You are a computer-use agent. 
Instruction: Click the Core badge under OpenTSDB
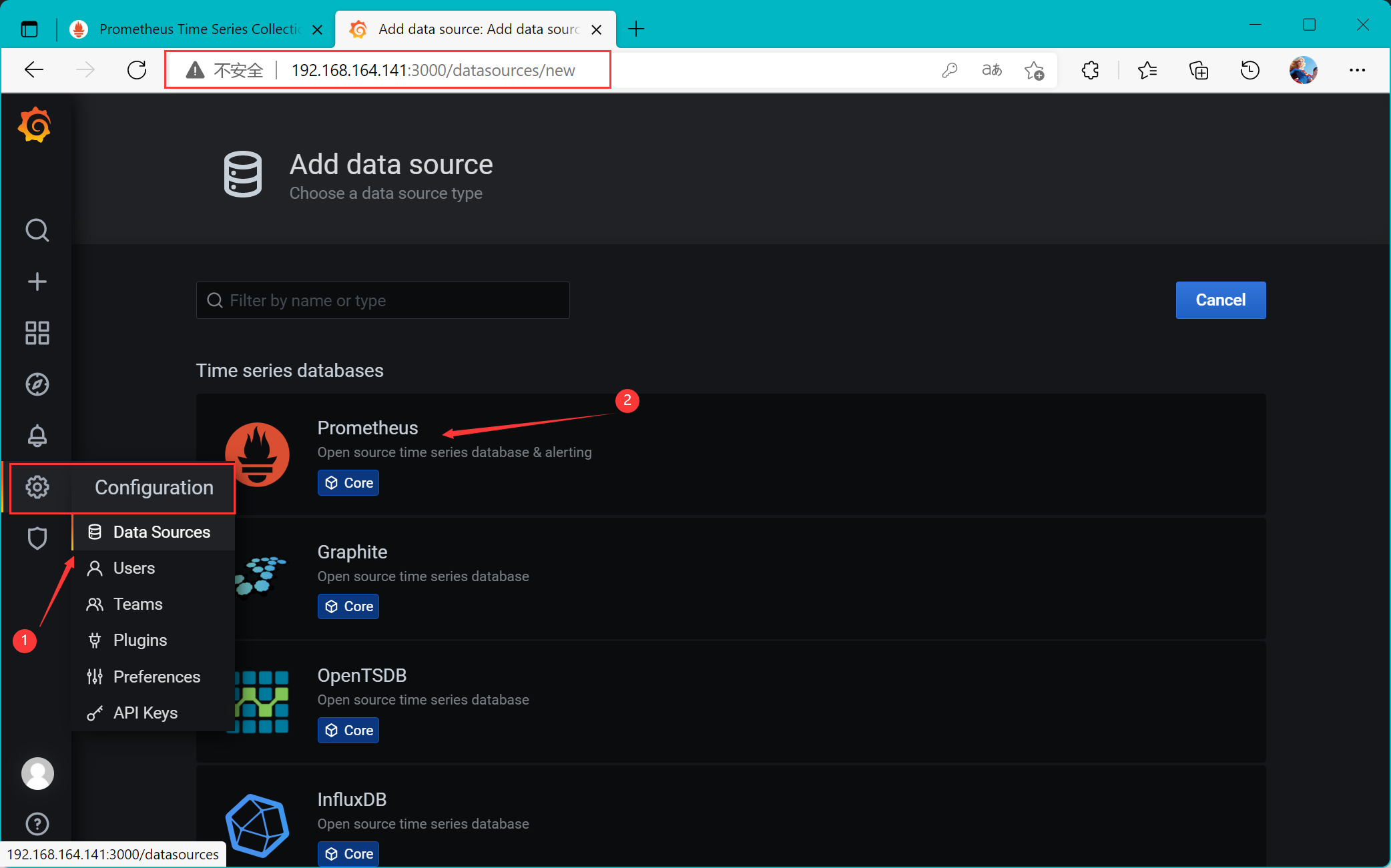click(348, 731)
